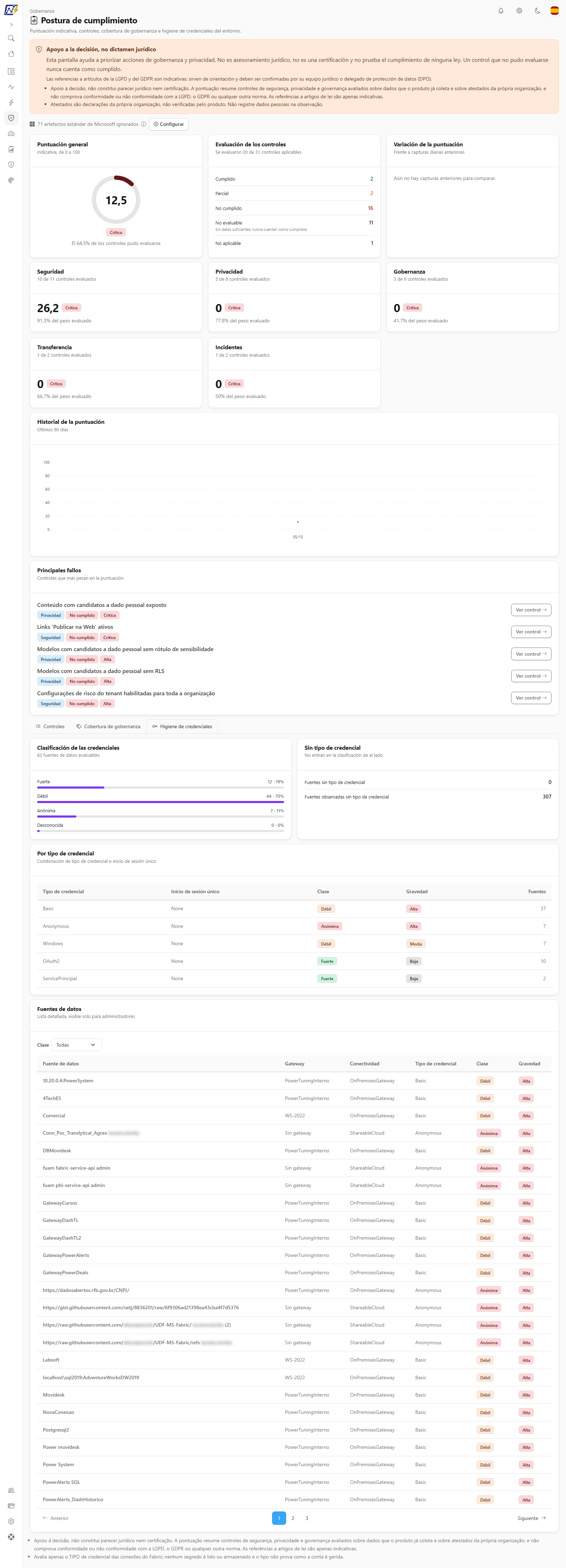The height and width of the screenshot is (1568, 566).
Task: View control for Modelos sem RLS
Action: 531,676
